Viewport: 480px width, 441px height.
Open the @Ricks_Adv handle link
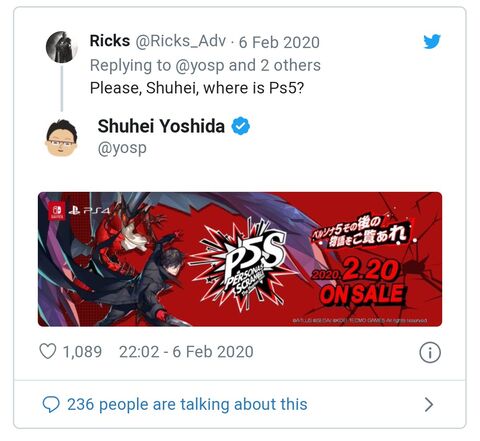[180, 41]
